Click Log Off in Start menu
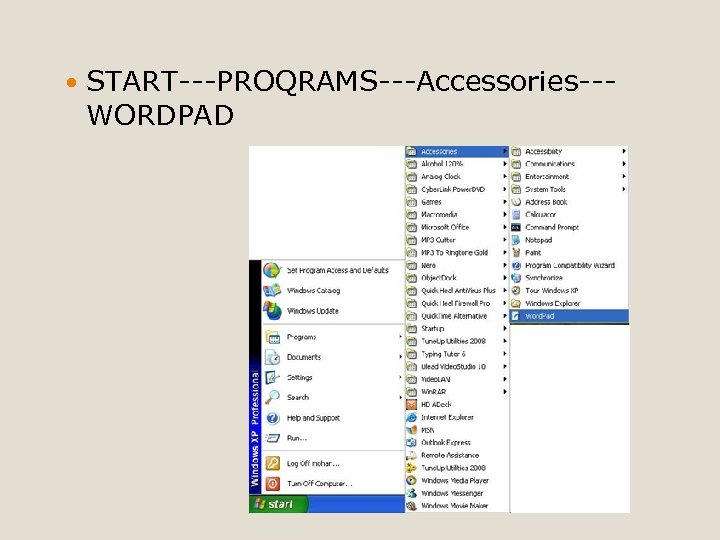 click(x=332, y=463)
